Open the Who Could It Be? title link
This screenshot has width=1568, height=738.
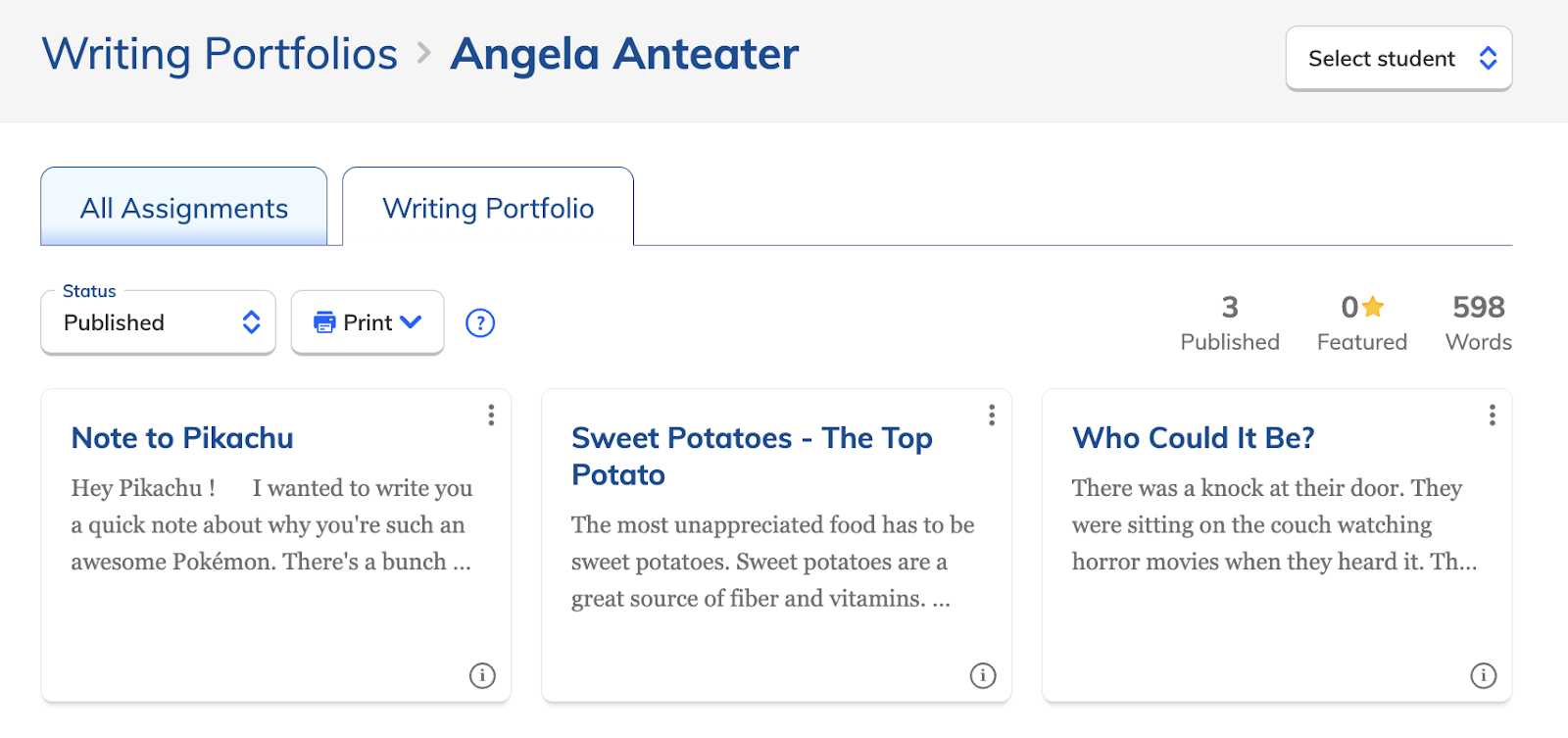(1192, 438)
